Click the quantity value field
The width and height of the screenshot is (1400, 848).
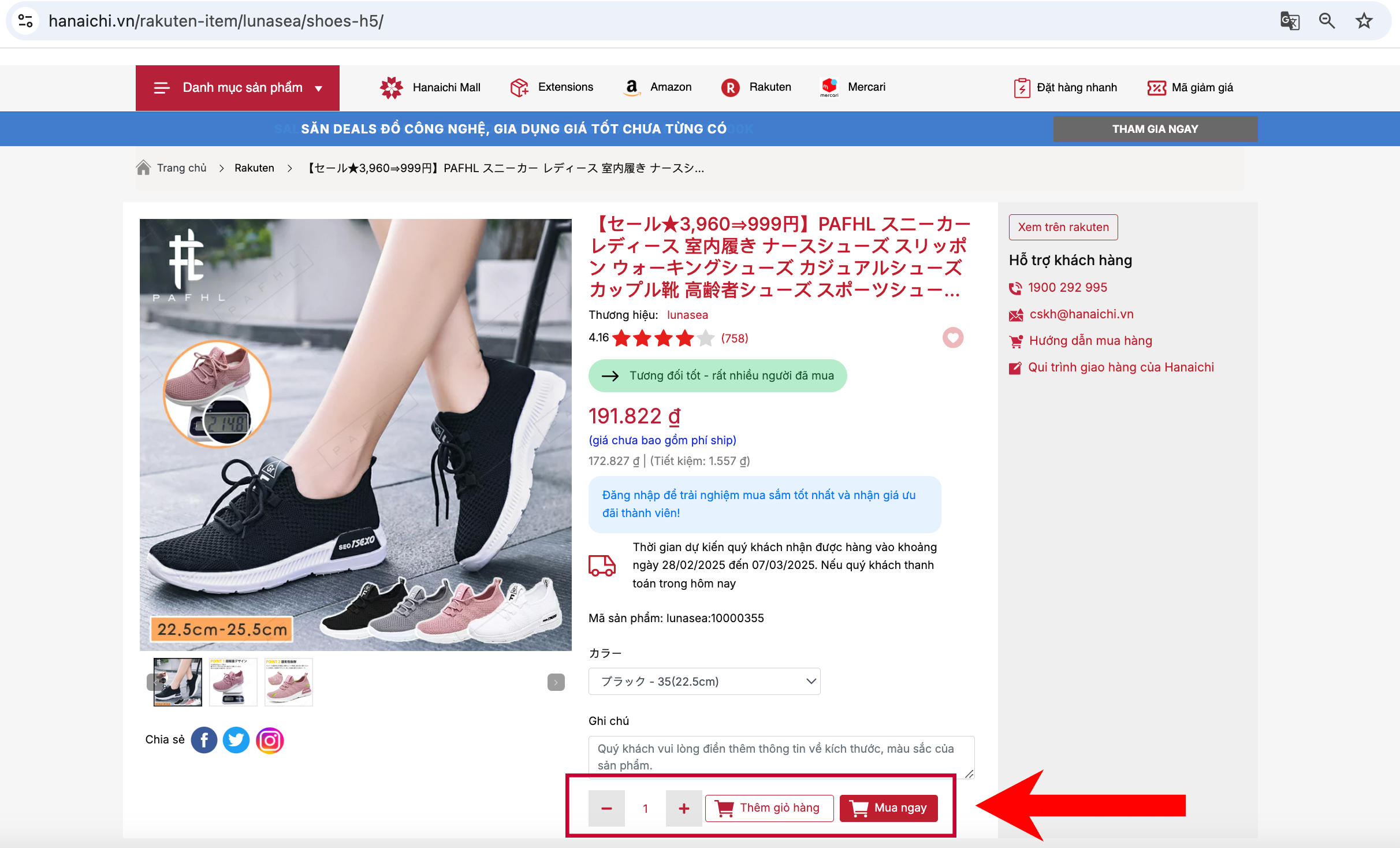(x=645, y=809)
